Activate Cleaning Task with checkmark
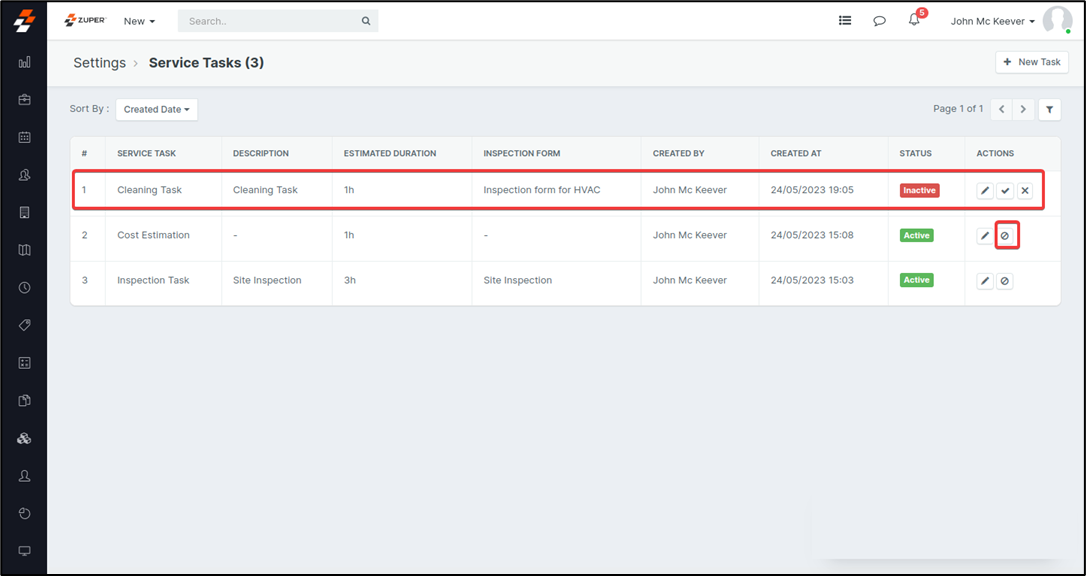This screenshot has height=576, width=1086. tap(1005, 190)
